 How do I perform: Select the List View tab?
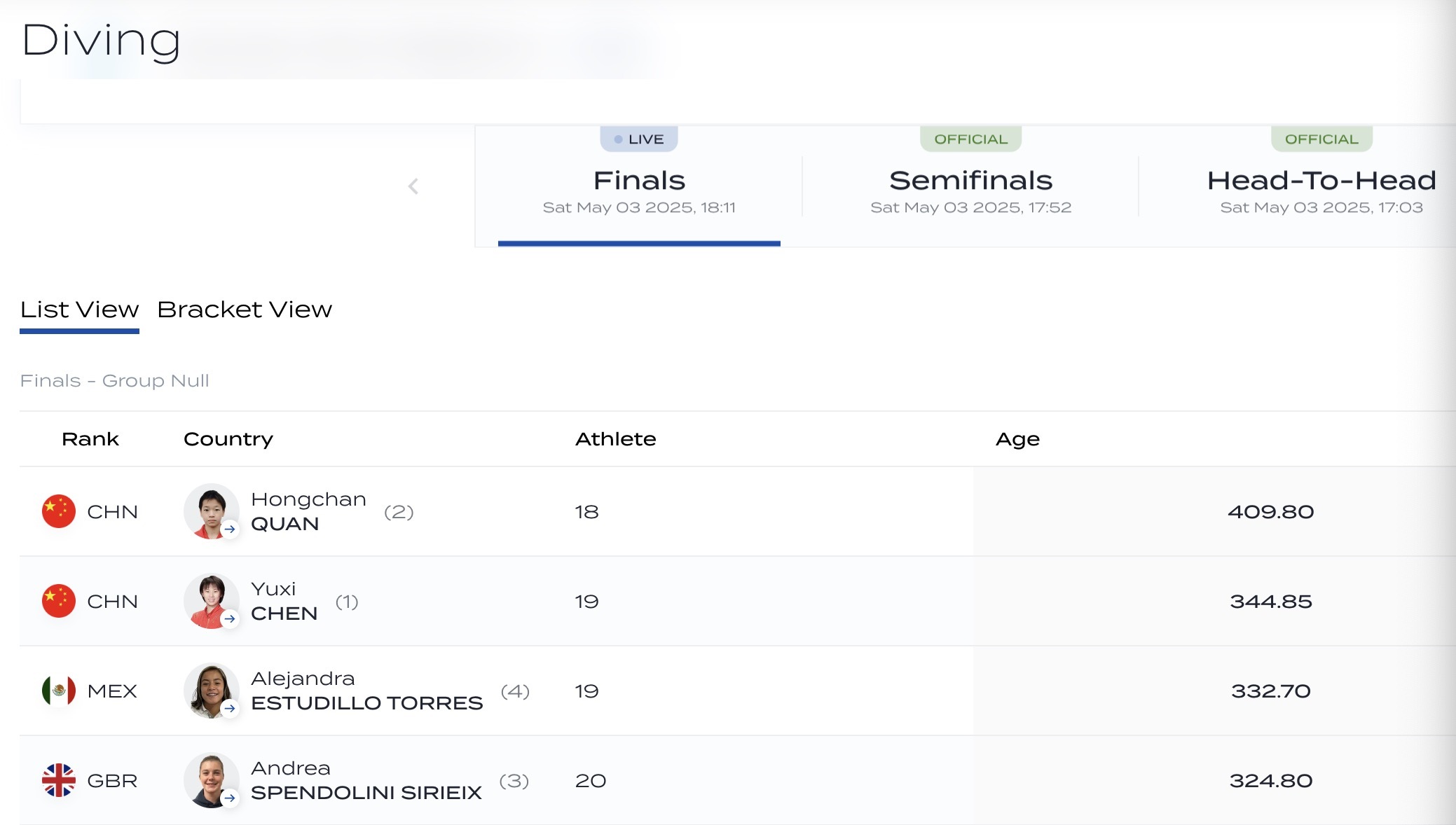tap(79, 310)
